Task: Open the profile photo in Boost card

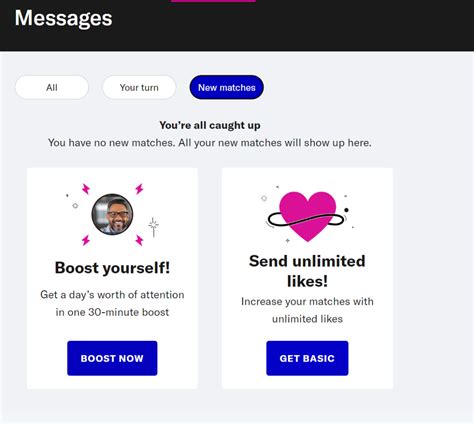Action: coord(112,214)
